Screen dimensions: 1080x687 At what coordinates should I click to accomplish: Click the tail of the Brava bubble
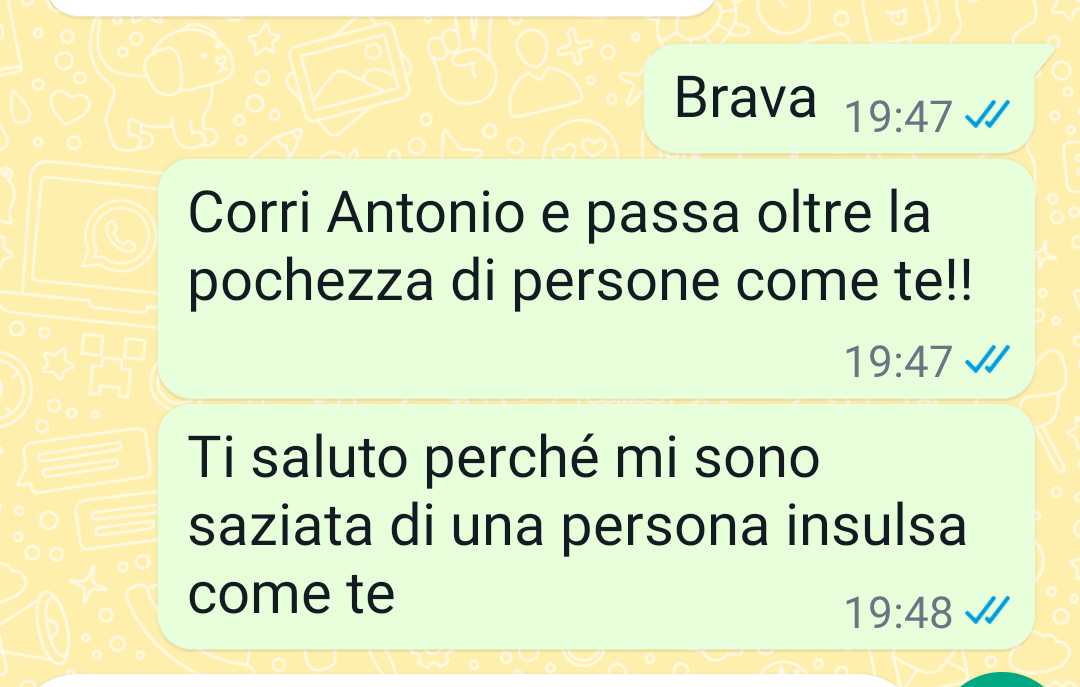coord(1043,57)
